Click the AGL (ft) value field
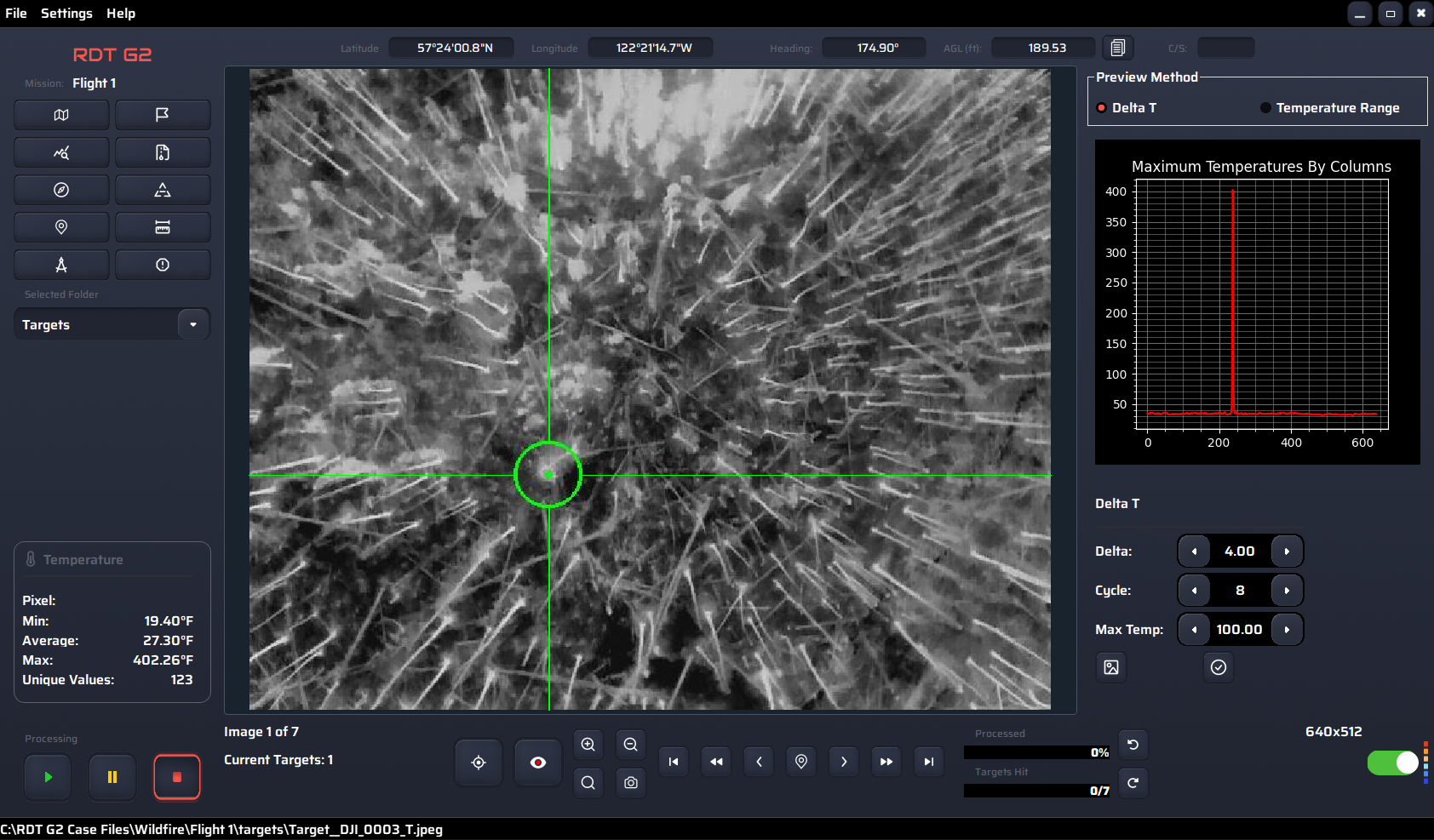The height and width of the screenshot is (840, 1434). [1043, 48]
